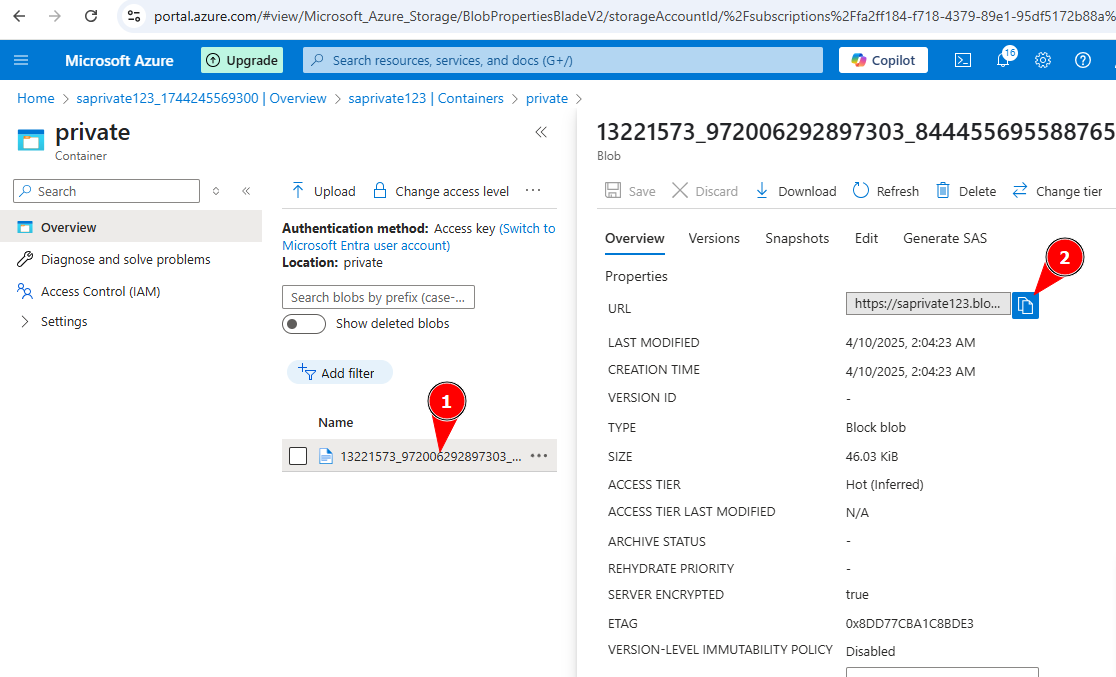Click the Copilot button
The image size is (1116, 677).
(x=883, y=61)
